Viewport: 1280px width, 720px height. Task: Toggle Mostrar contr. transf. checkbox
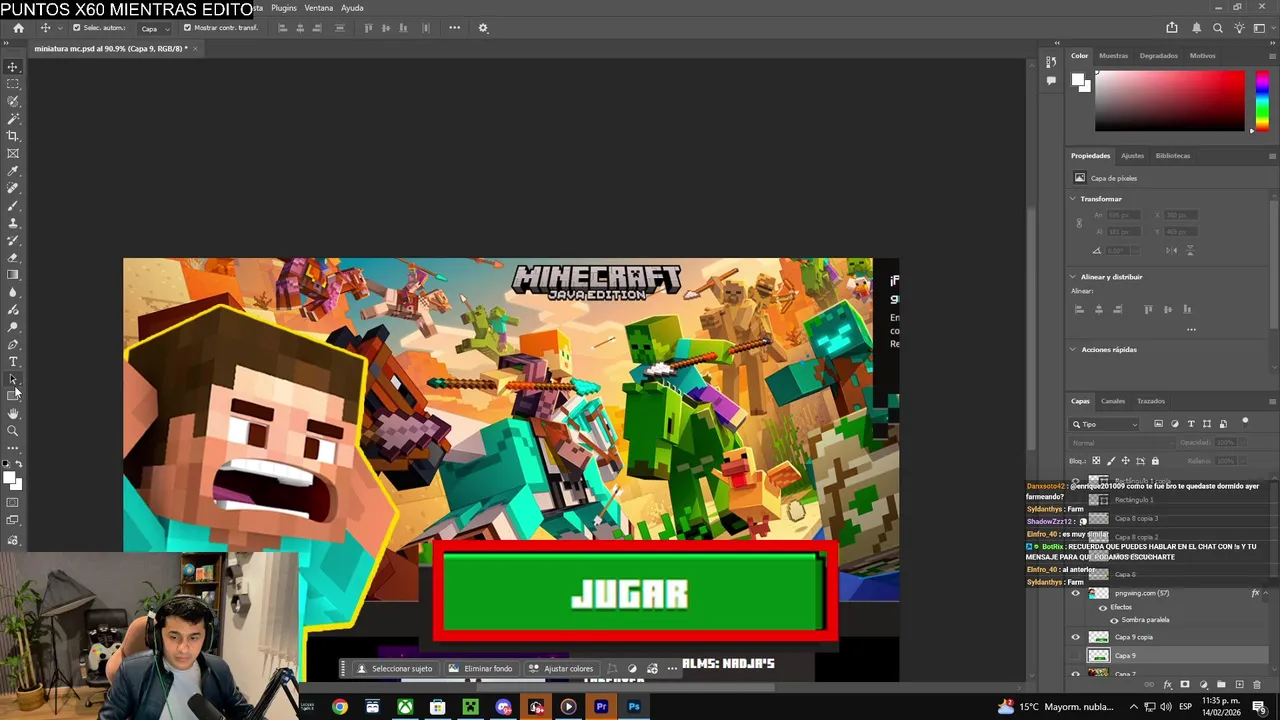(x=187, y=28)
